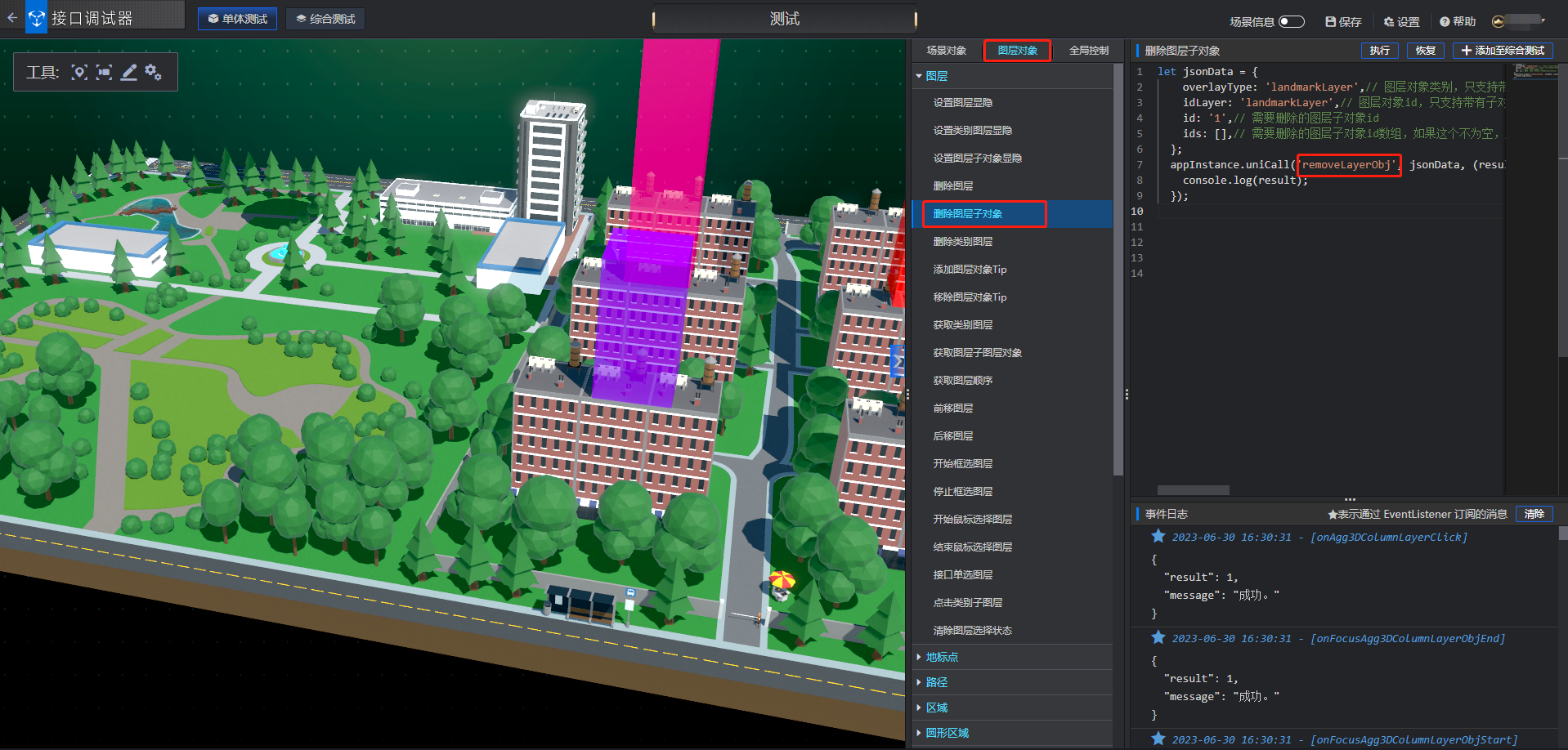
Task: Click the code minimap thumbnail
Action: point(1536,71)
